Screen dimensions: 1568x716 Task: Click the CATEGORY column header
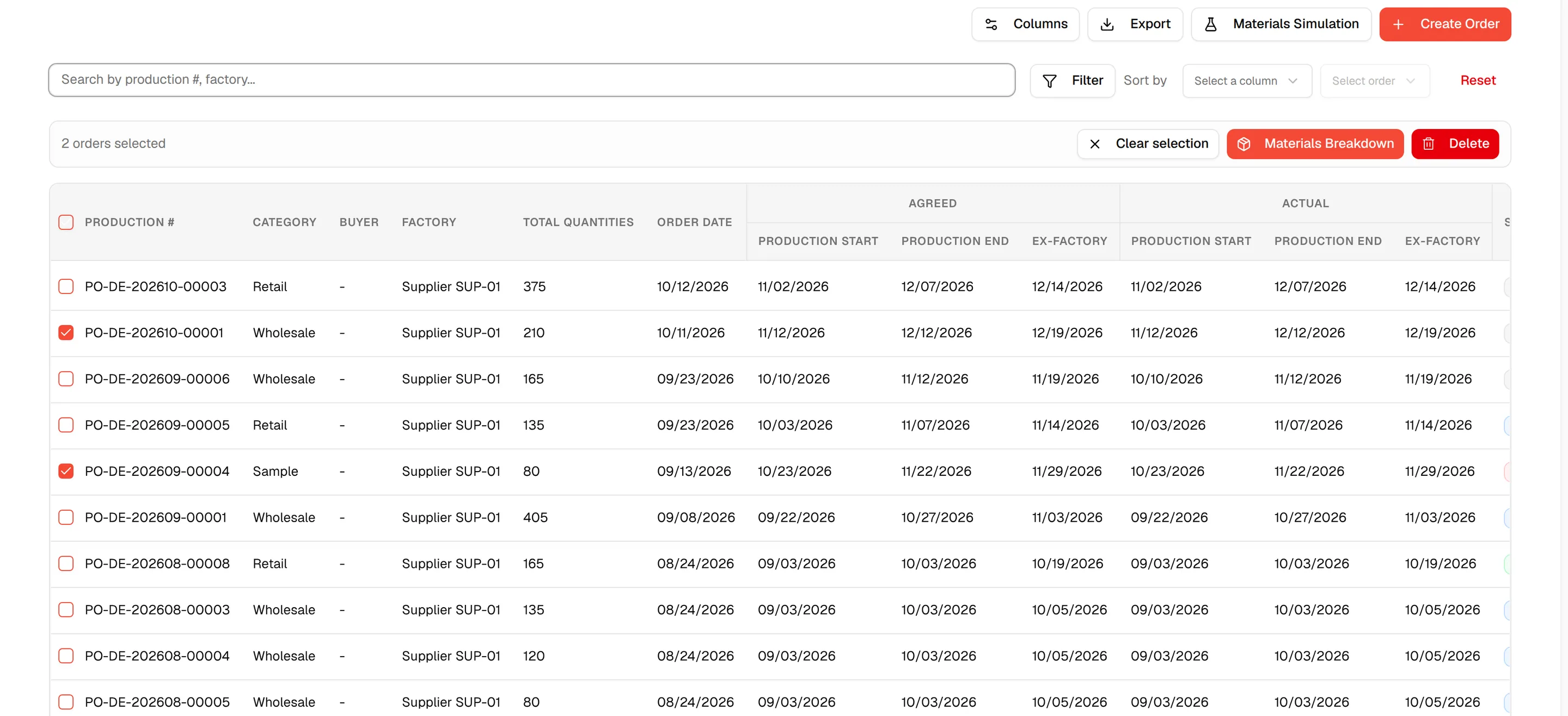[284, 222]
